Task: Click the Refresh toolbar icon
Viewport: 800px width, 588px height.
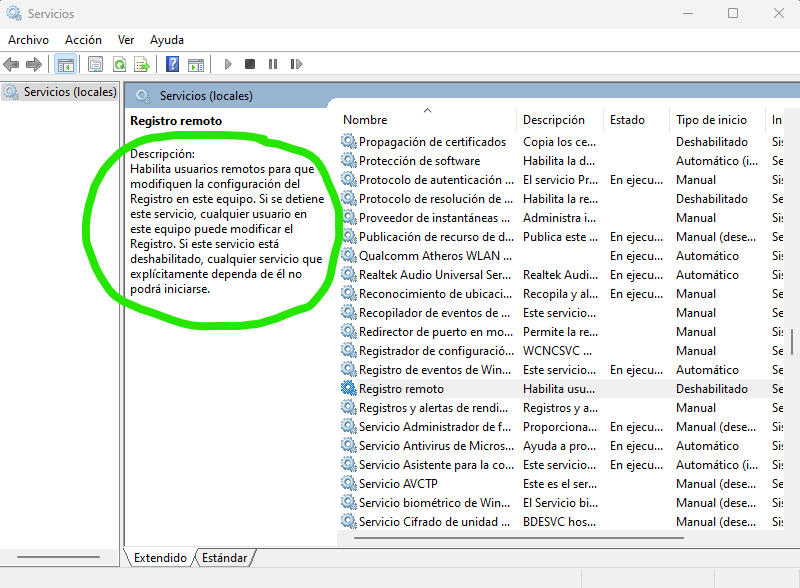Action: coord(119,64)
